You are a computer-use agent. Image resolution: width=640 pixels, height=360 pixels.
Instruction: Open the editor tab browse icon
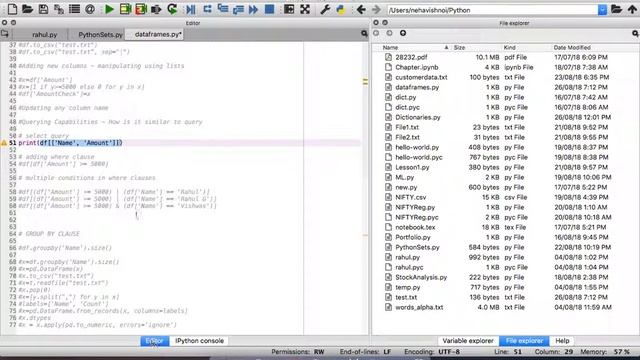5,34
